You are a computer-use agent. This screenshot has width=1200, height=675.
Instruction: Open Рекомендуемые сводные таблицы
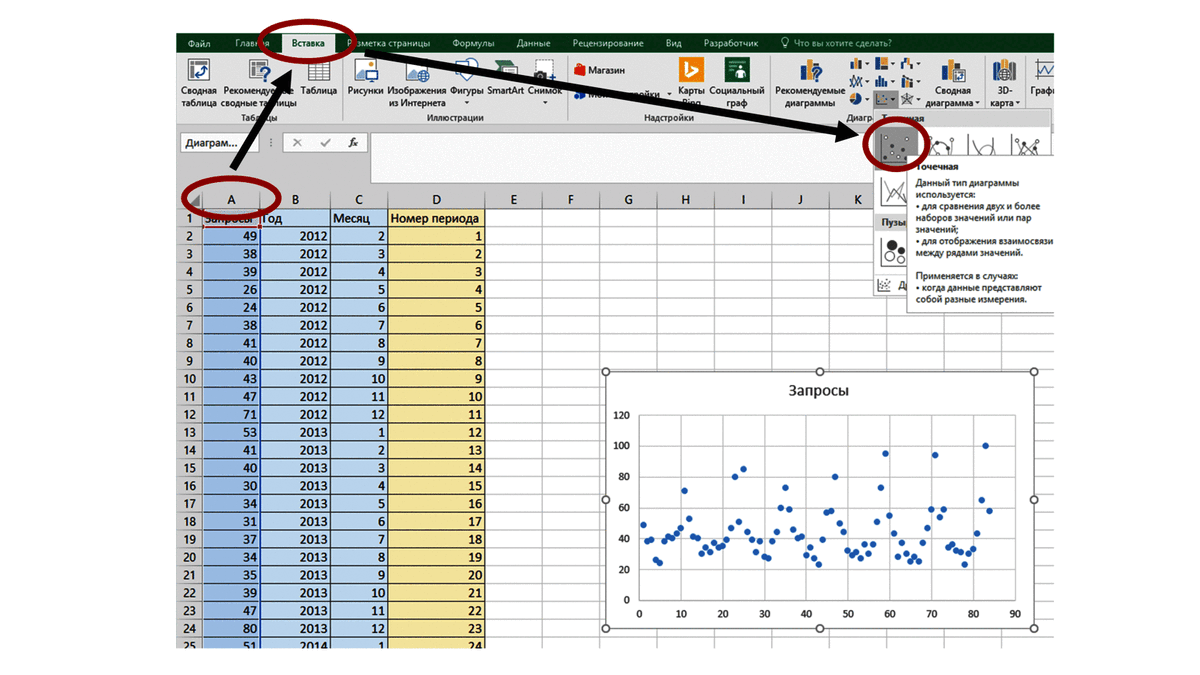click(x=259, y=83)
